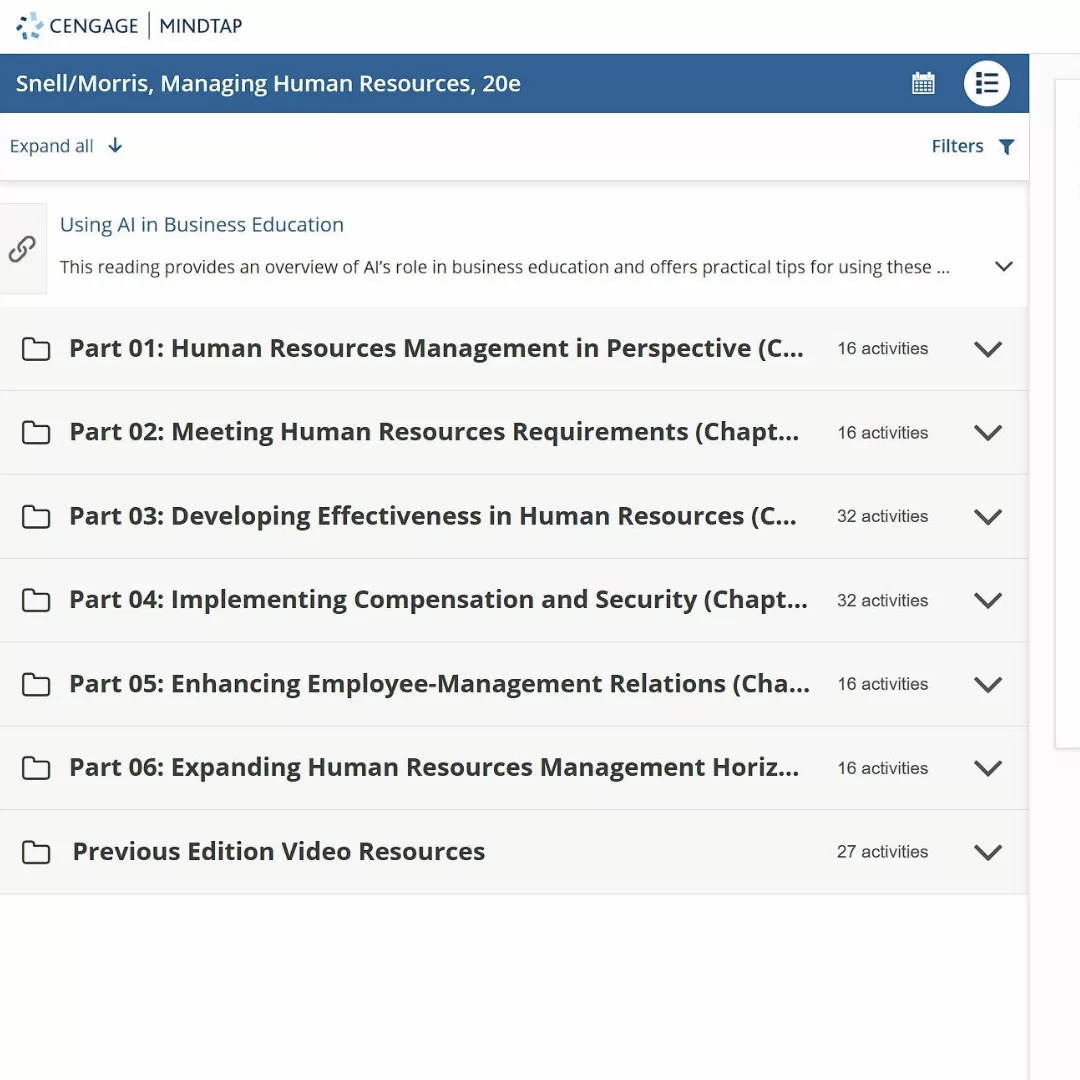Click the '27 activities' count

point(882,851)
